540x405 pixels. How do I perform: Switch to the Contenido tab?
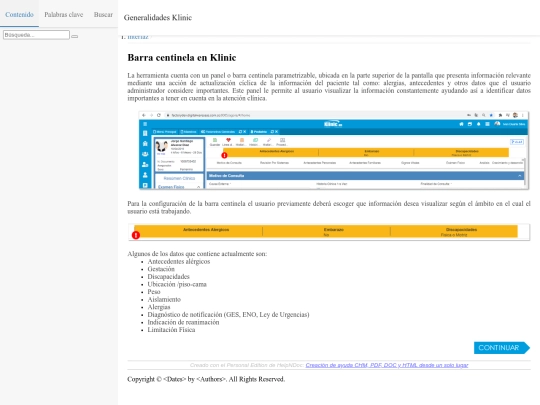(19, 14)
